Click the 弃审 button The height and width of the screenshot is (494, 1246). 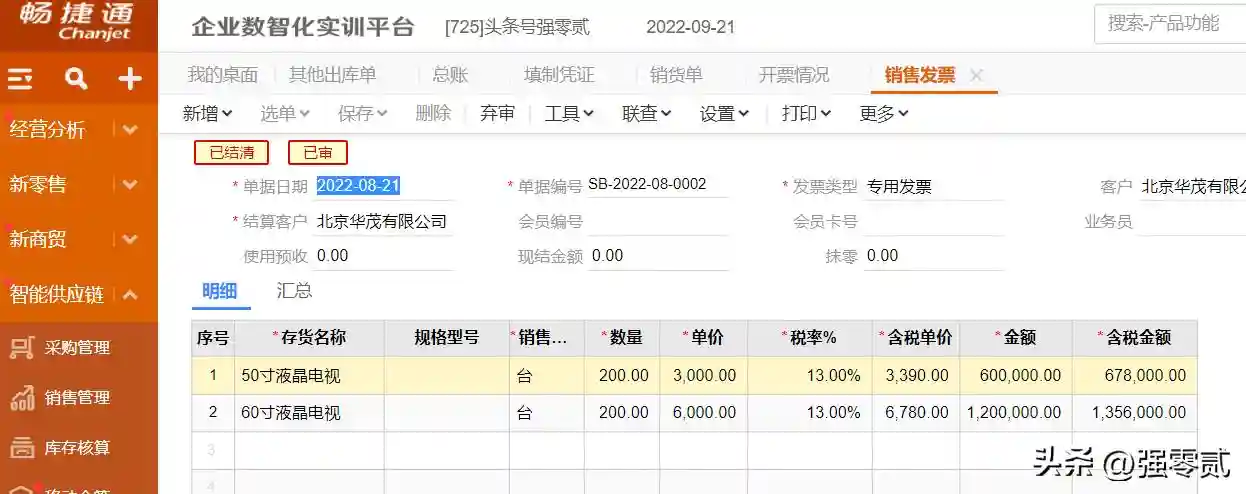coord(497,114)
